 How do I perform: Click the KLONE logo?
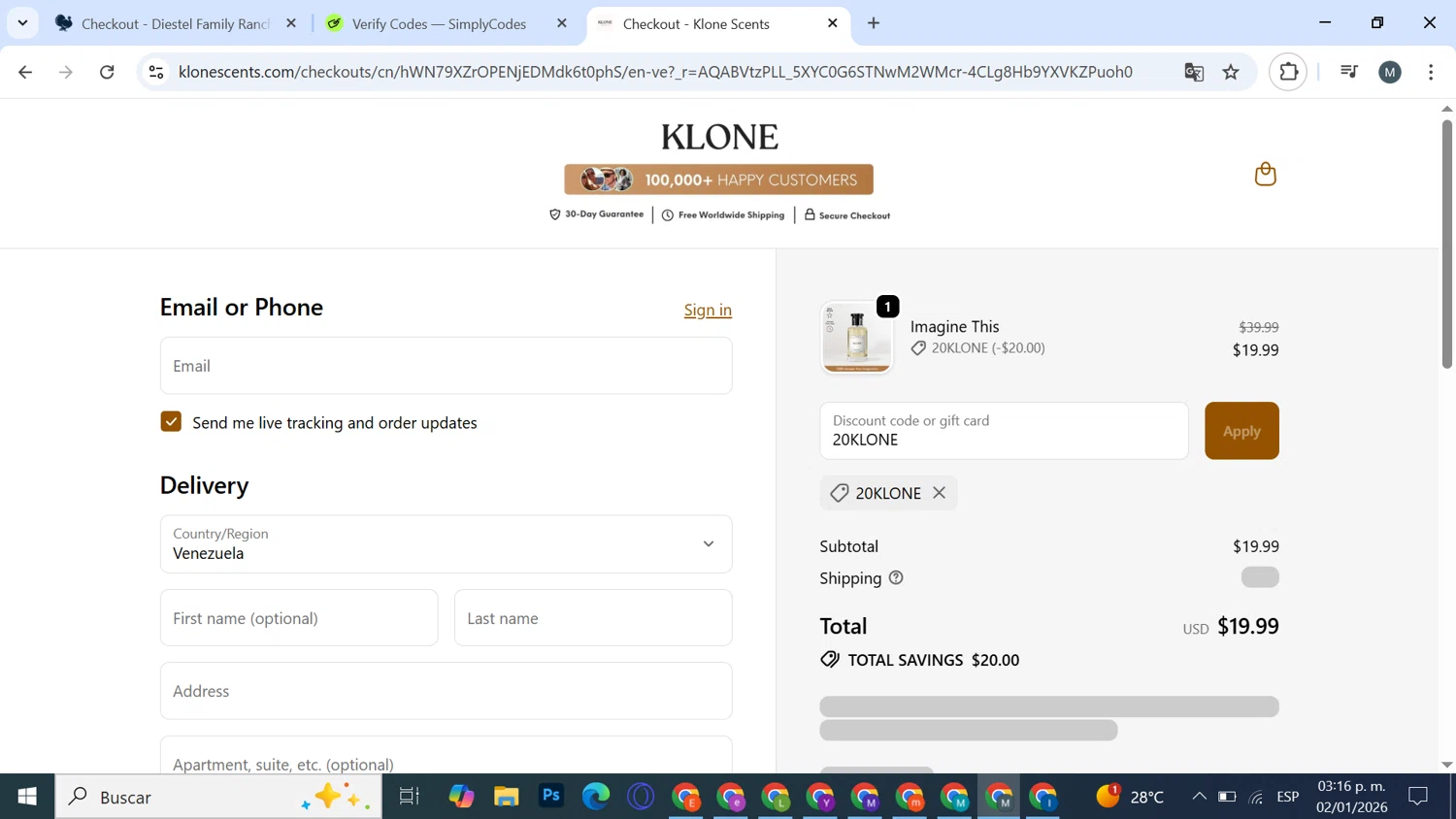coord(719,137)
